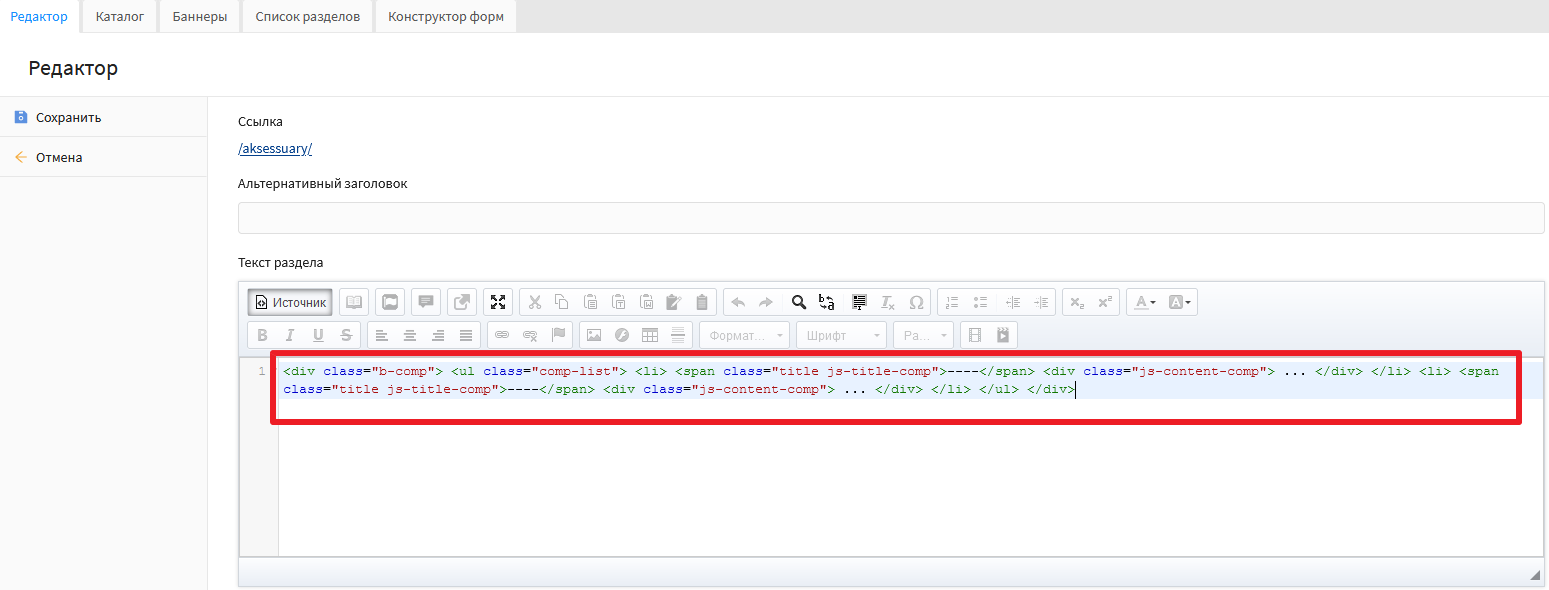
Task: Click Сохранить to save
Action: click(68, 117)
